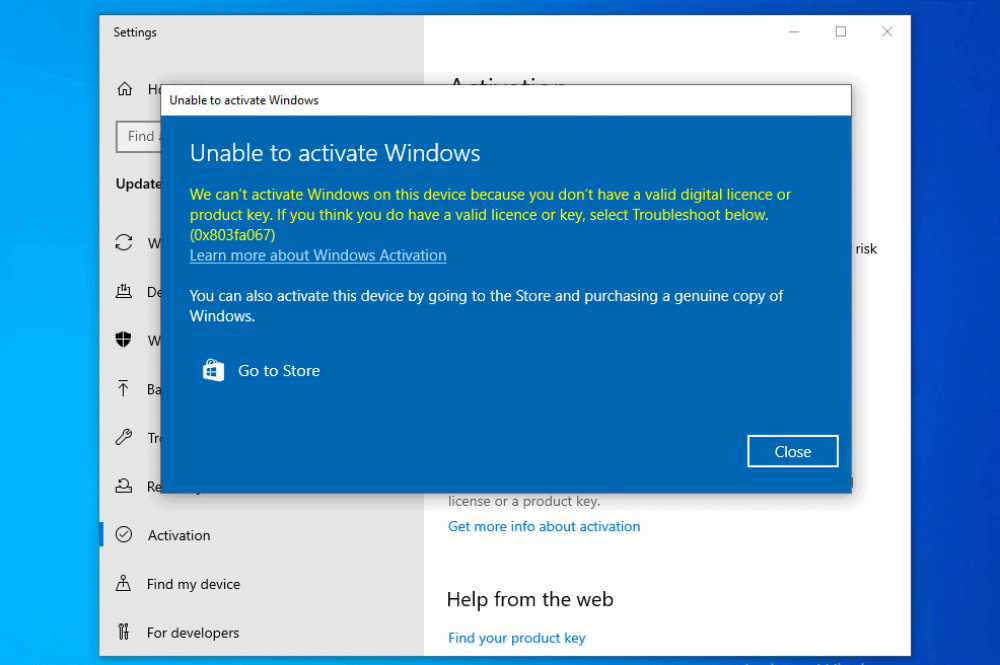The image size is (1000, 665).
Task: Focus the Find a setting search box
Action: coord(139,136)
